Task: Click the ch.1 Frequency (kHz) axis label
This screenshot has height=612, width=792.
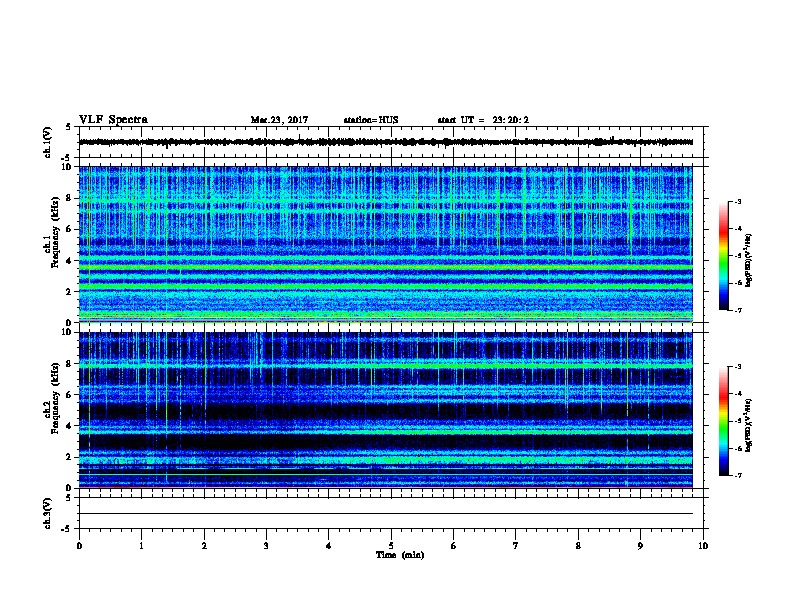Action: pos(52,233)
